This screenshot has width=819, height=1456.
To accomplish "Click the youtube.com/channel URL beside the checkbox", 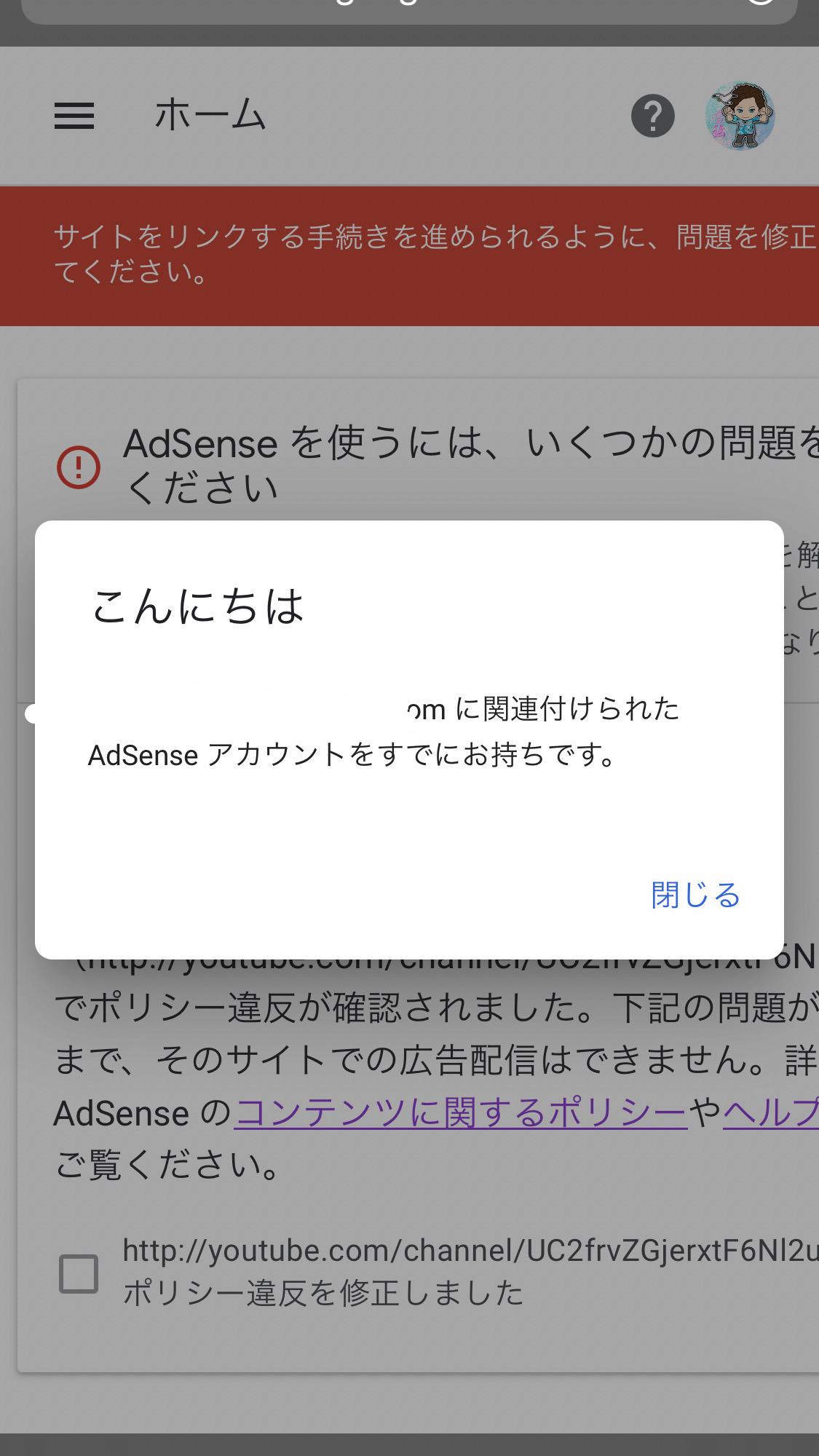I will click(x=470, y=1250).
